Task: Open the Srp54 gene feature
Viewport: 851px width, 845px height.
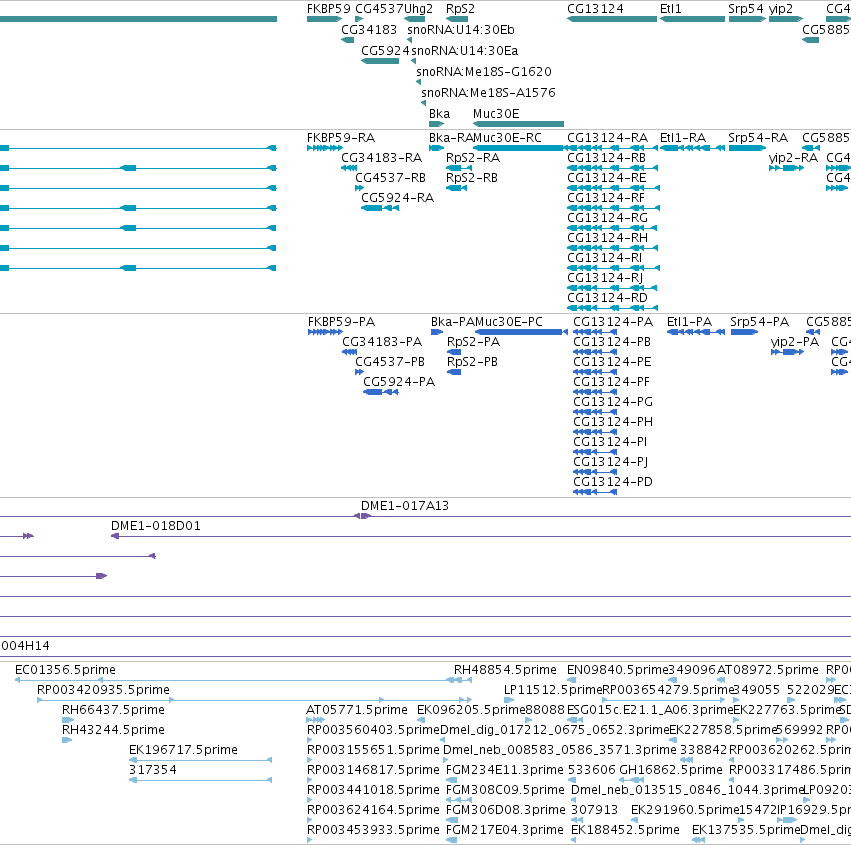Action: [x=747, y=19]
